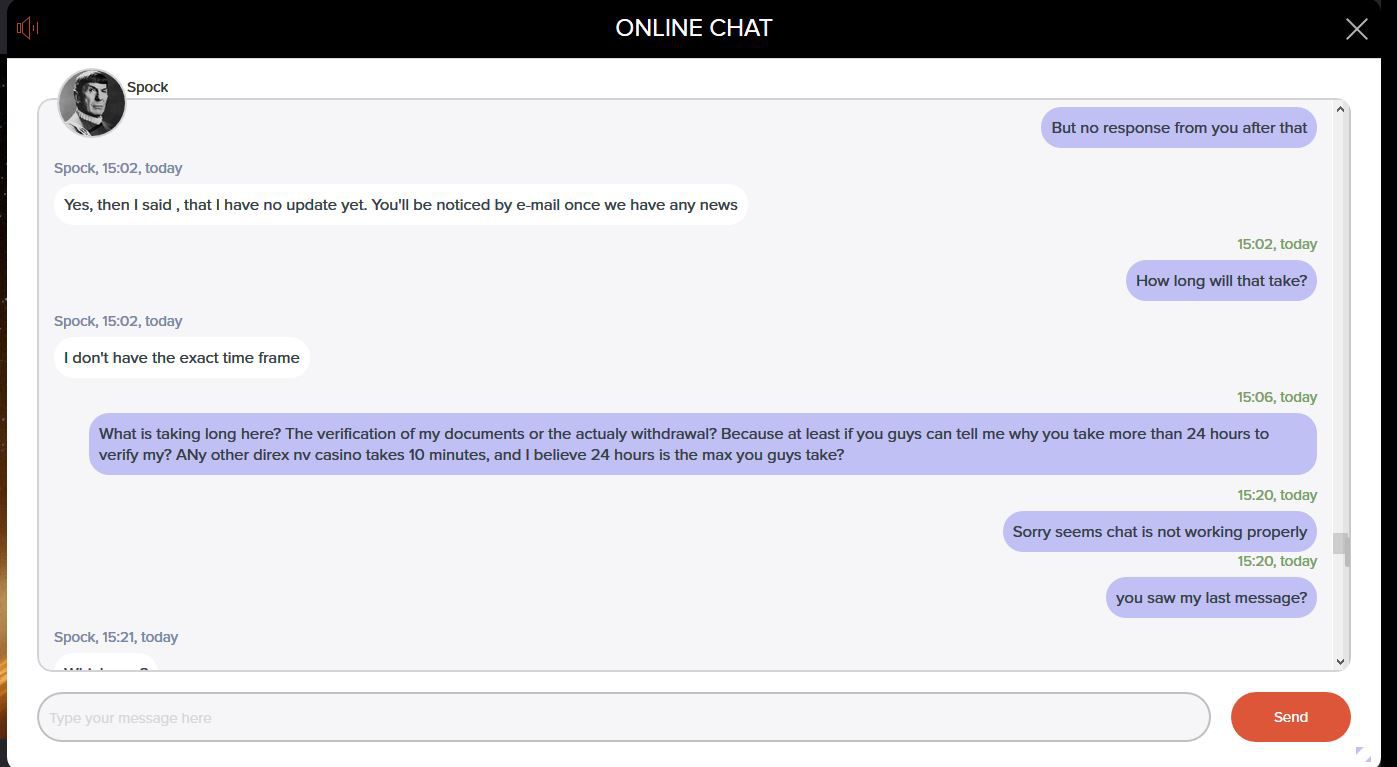Click scroll up arrow in chat
The height and width of the screenshot is (767, 1397).
tap(1340, 108)
